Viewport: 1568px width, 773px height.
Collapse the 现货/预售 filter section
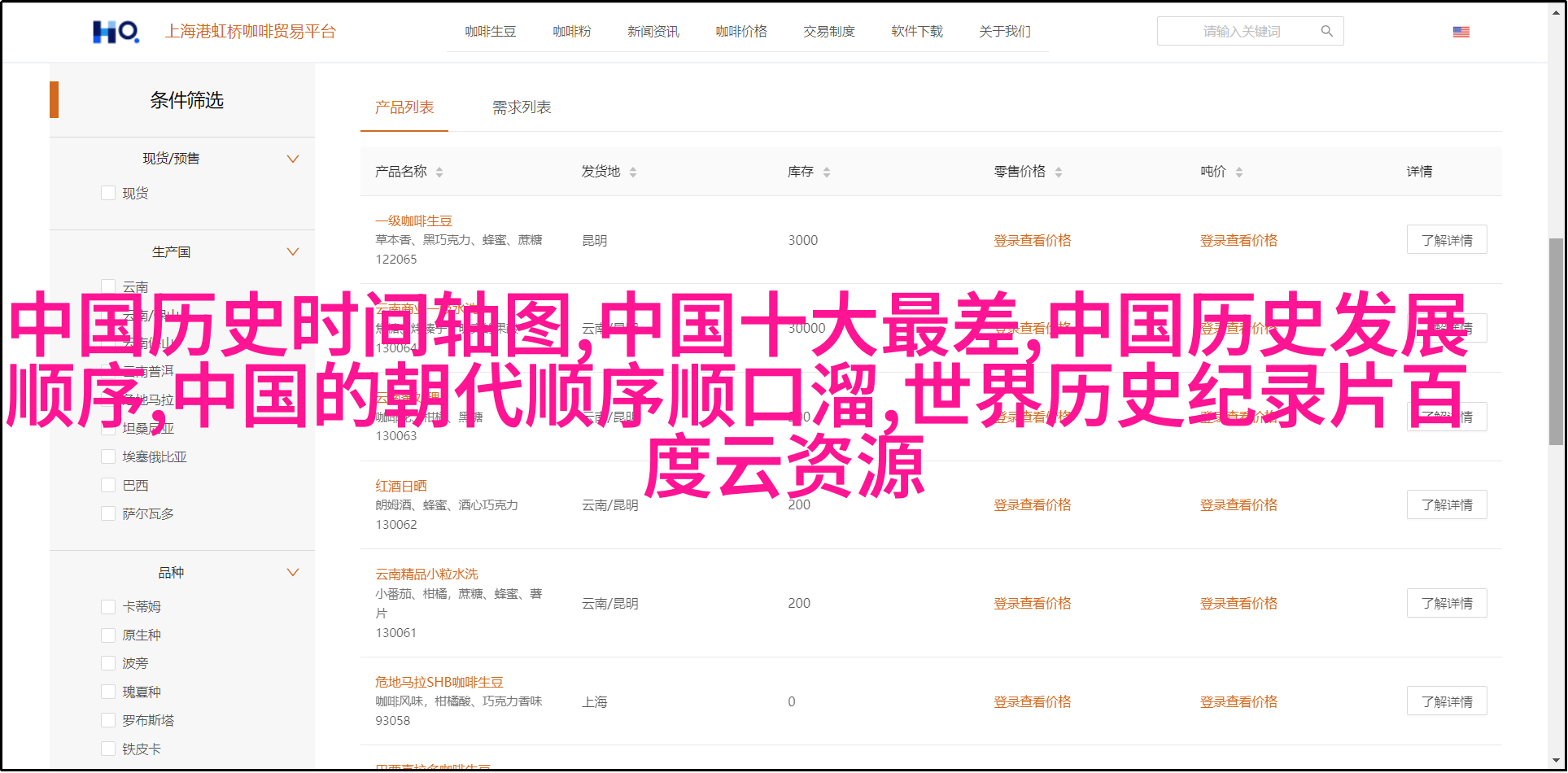pos(293,159)
